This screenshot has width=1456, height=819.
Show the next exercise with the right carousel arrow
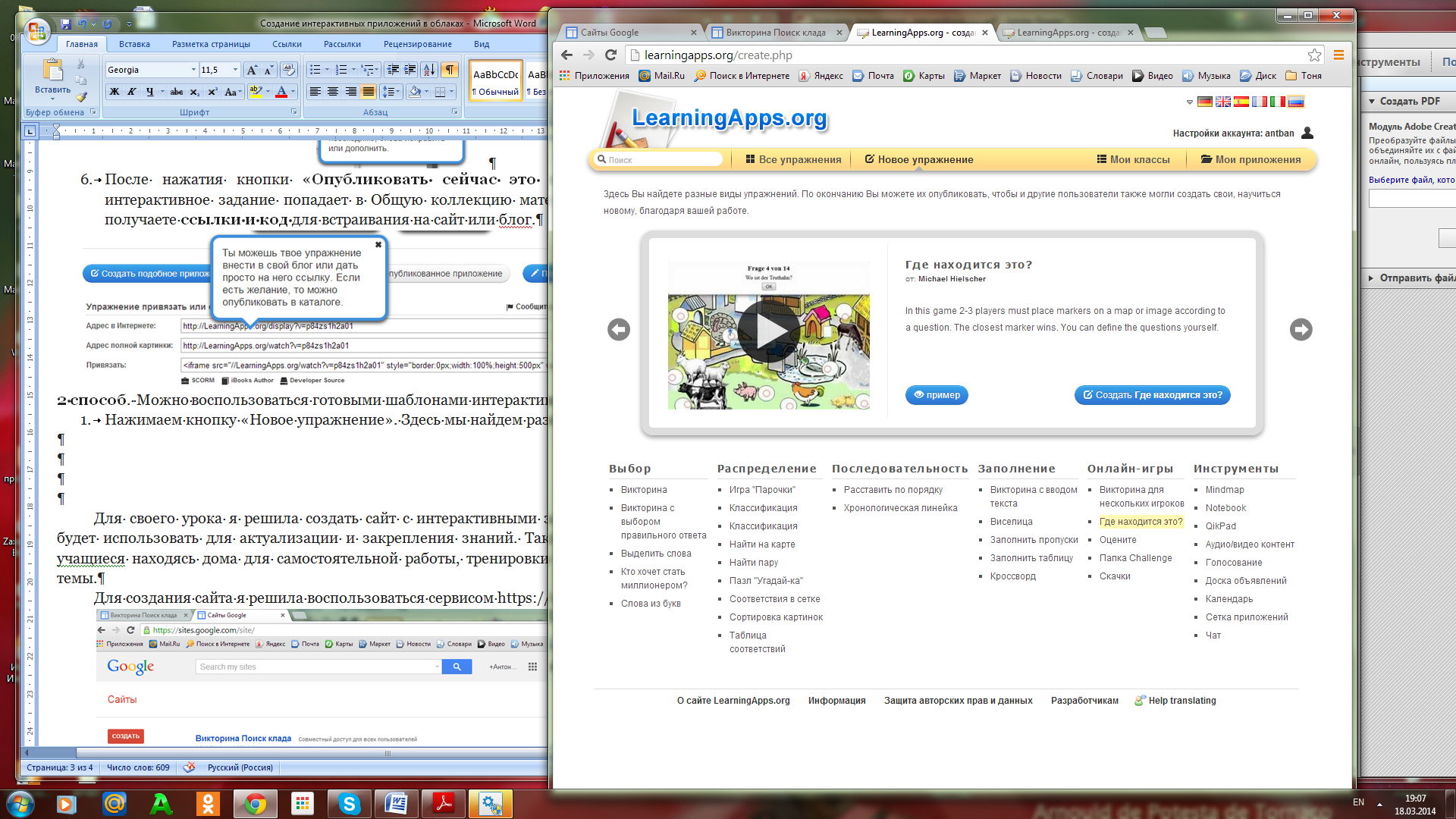(1301, 329)
